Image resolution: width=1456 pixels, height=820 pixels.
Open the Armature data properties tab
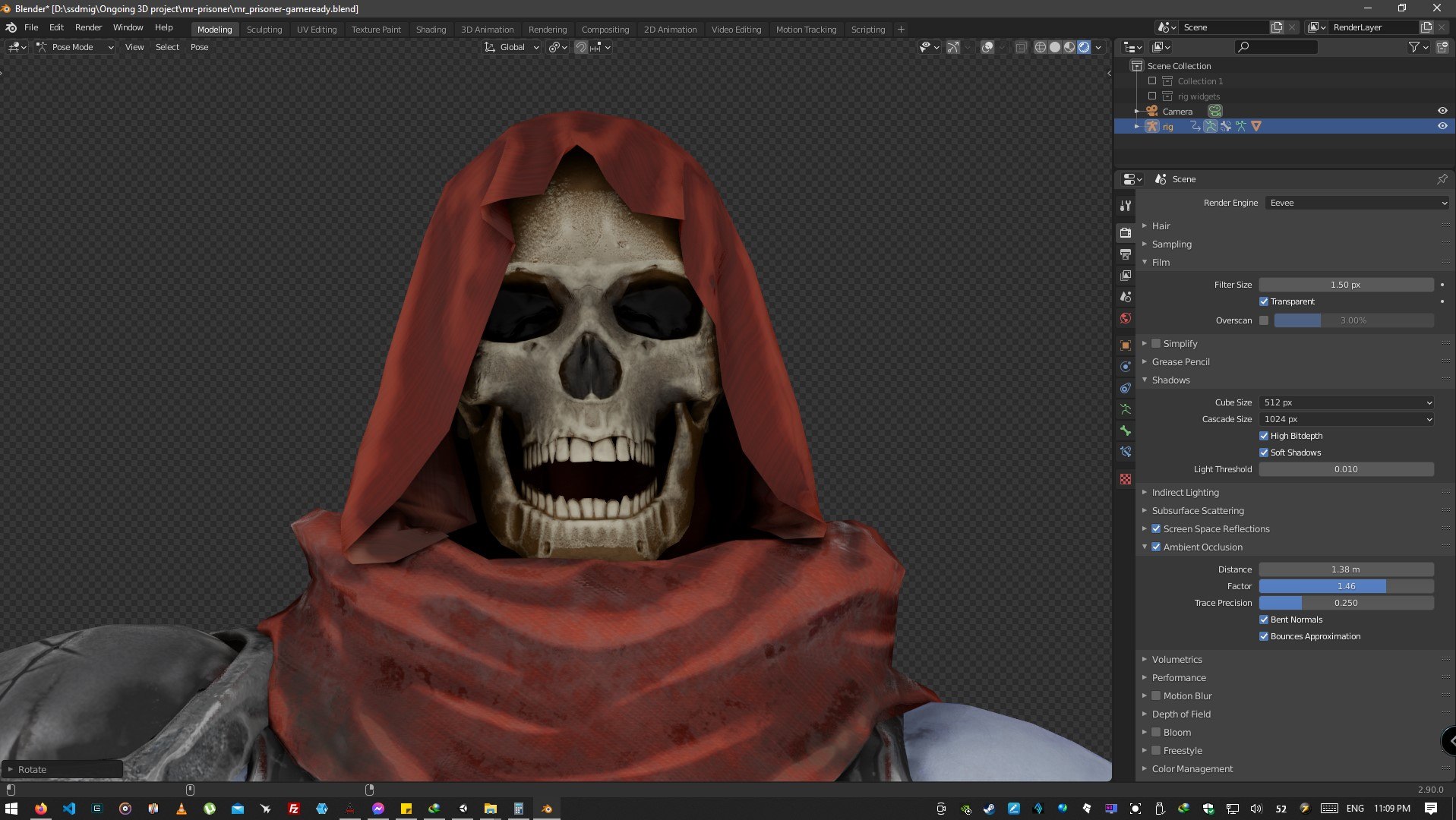click(1126, 409)
